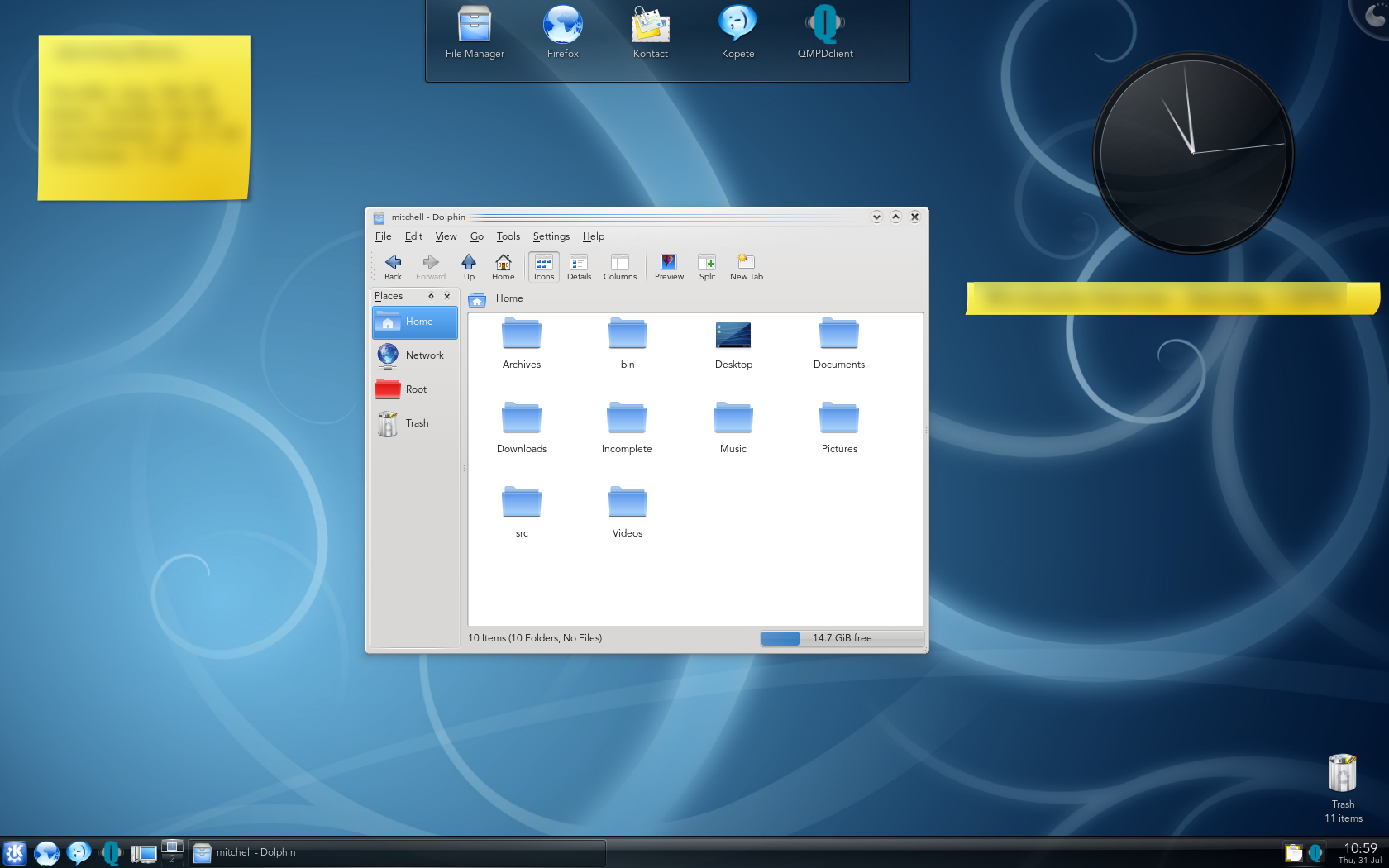
Task: Go up one directory level
Action: click(469, 266)
